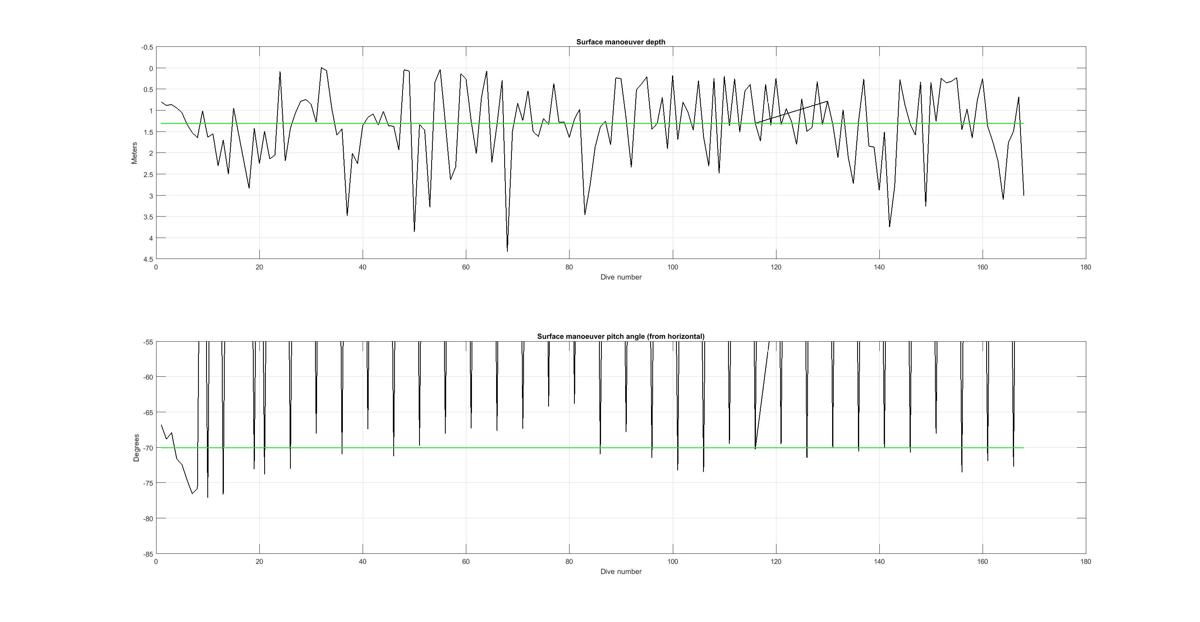Select the 120 tick below the pitch angle plot

click(x=776, y=561)
